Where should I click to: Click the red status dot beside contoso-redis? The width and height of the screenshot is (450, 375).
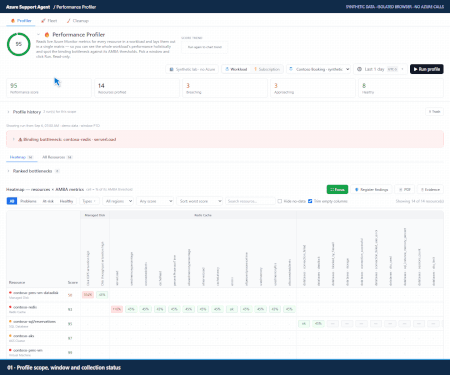tap(10, 307)
